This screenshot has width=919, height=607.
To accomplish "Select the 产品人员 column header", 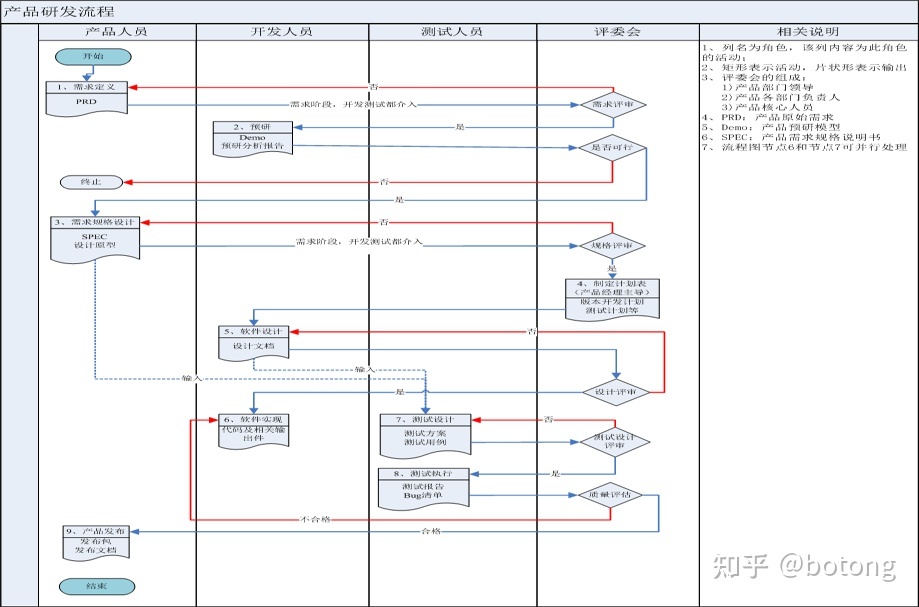I will pyautogui.click(x=117, y=32).
